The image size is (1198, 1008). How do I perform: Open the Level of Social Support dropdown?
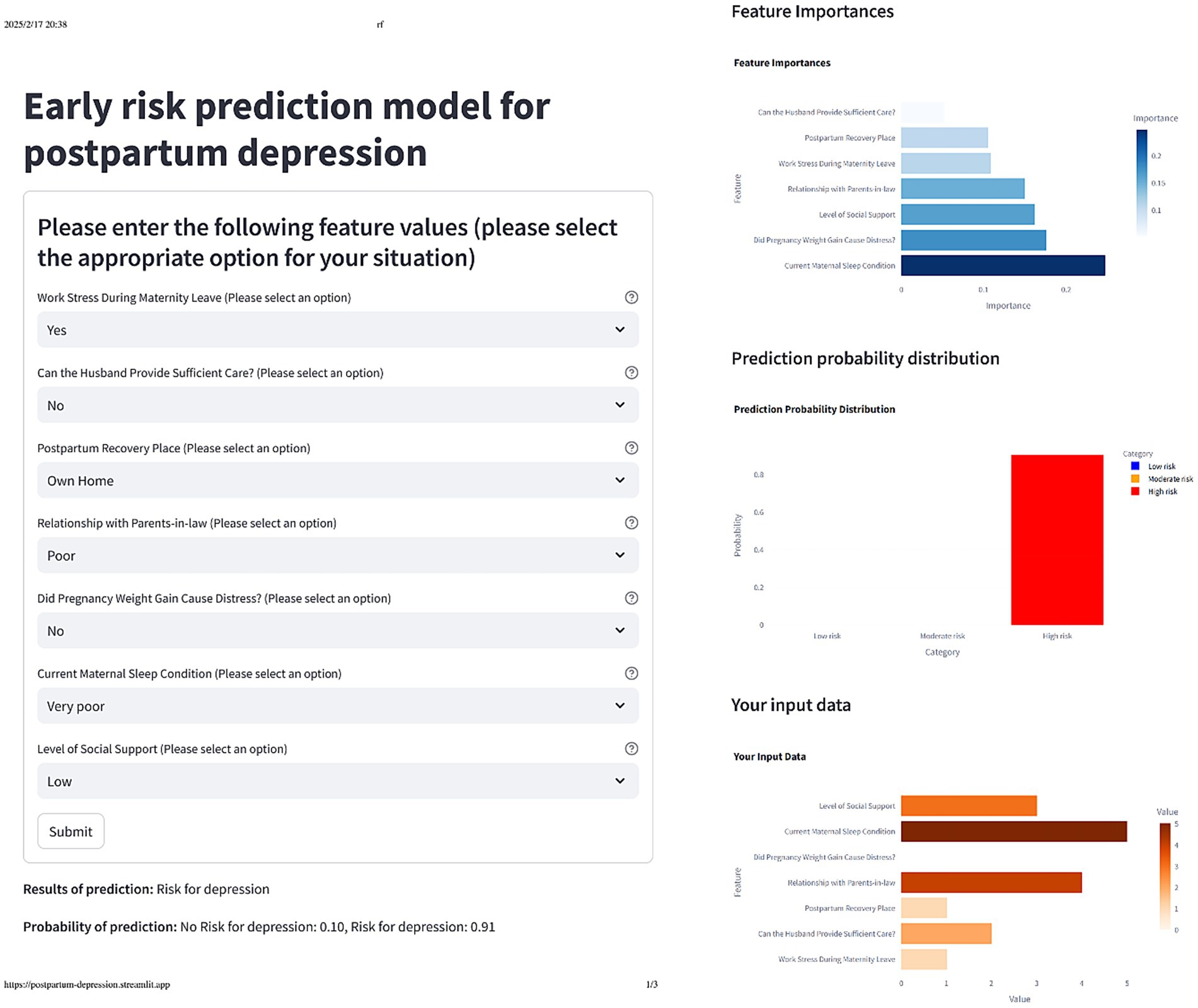pyautogui.click(x=338, y=780)
